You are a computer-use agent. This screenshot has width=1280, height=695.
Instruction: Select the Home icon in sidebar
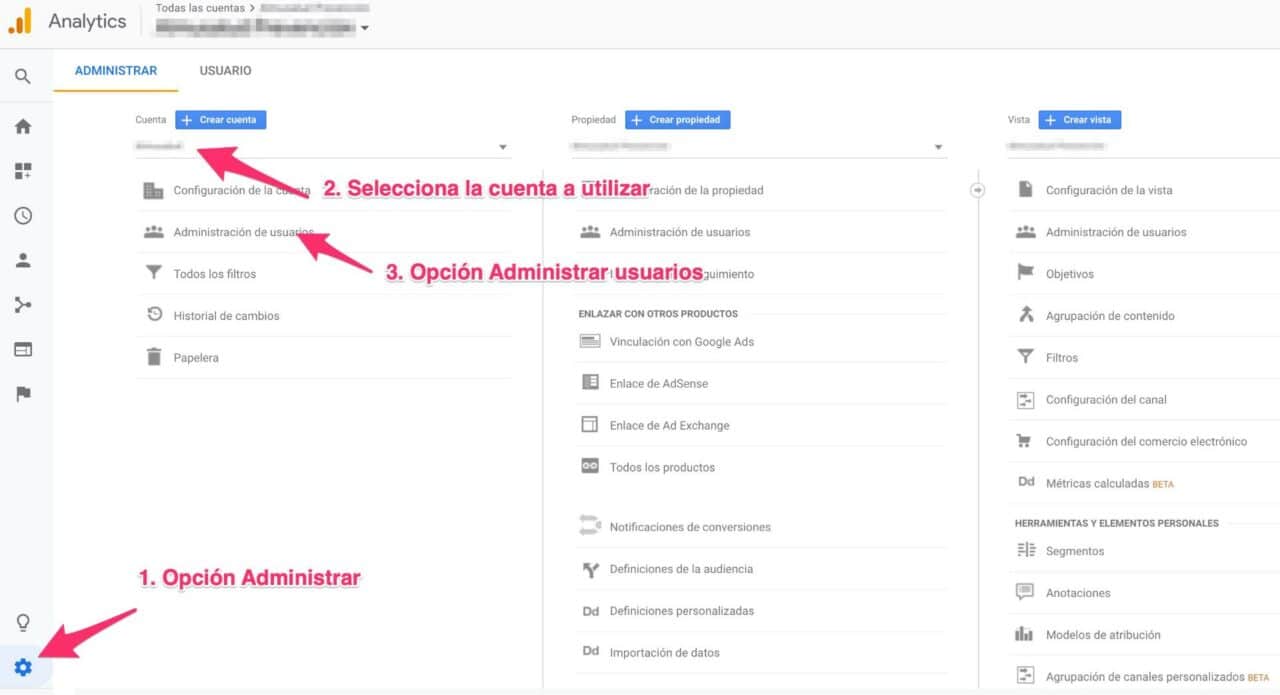[23, 126]
